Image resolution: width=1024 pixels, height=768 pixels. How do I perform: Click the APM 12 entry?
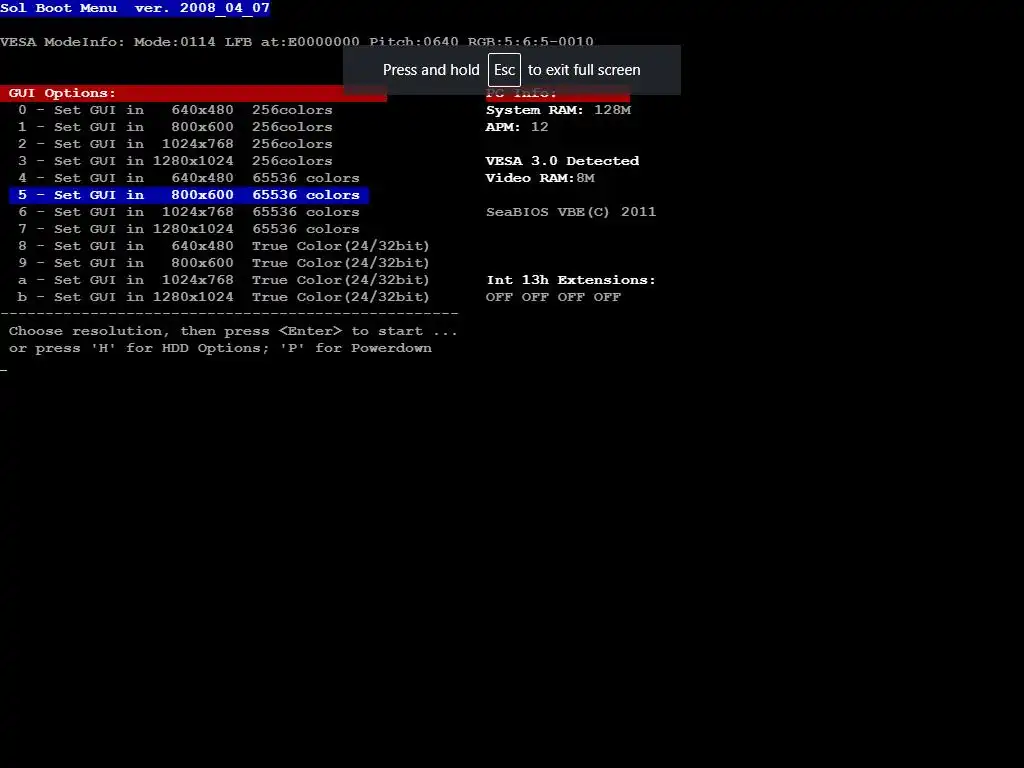(517, 127)
